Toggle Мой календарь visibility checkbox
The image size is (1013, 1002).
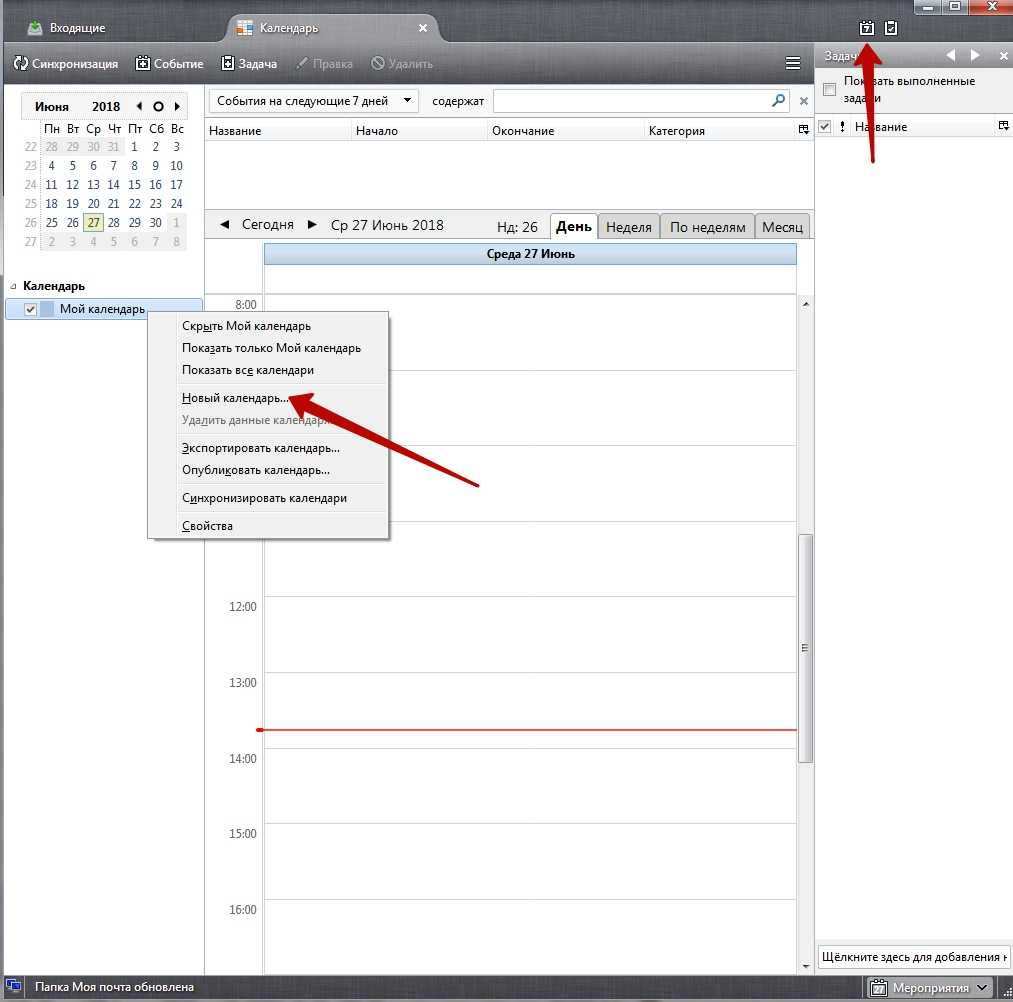(30, 309)
